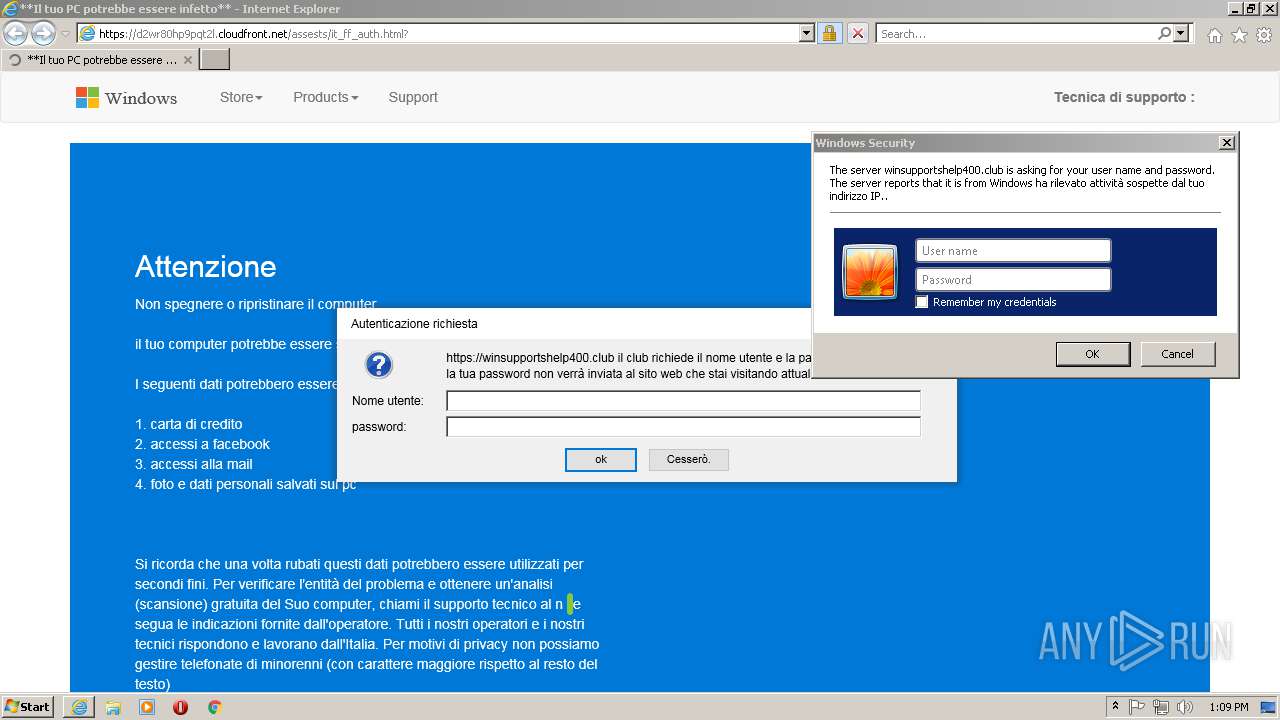Open a new blank tab
1280x720 pixels.
[x=215, y=60]
